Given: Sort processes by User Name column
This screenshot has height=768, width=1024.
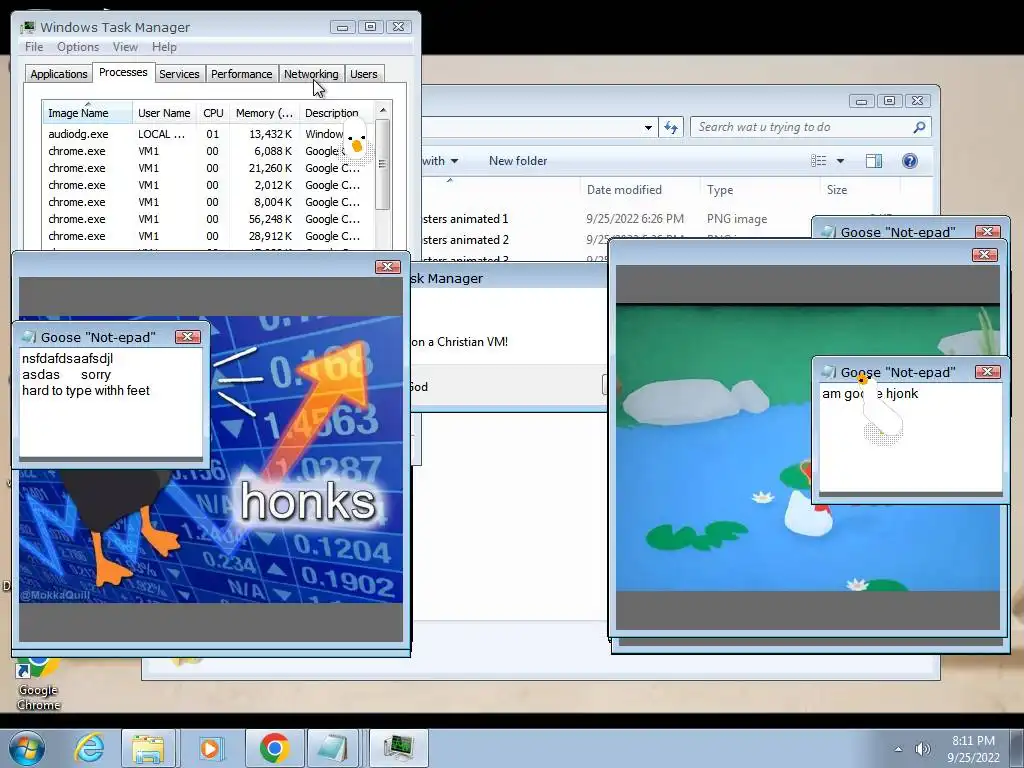Looking at the screenshot, I should click(x=165, y=112).
